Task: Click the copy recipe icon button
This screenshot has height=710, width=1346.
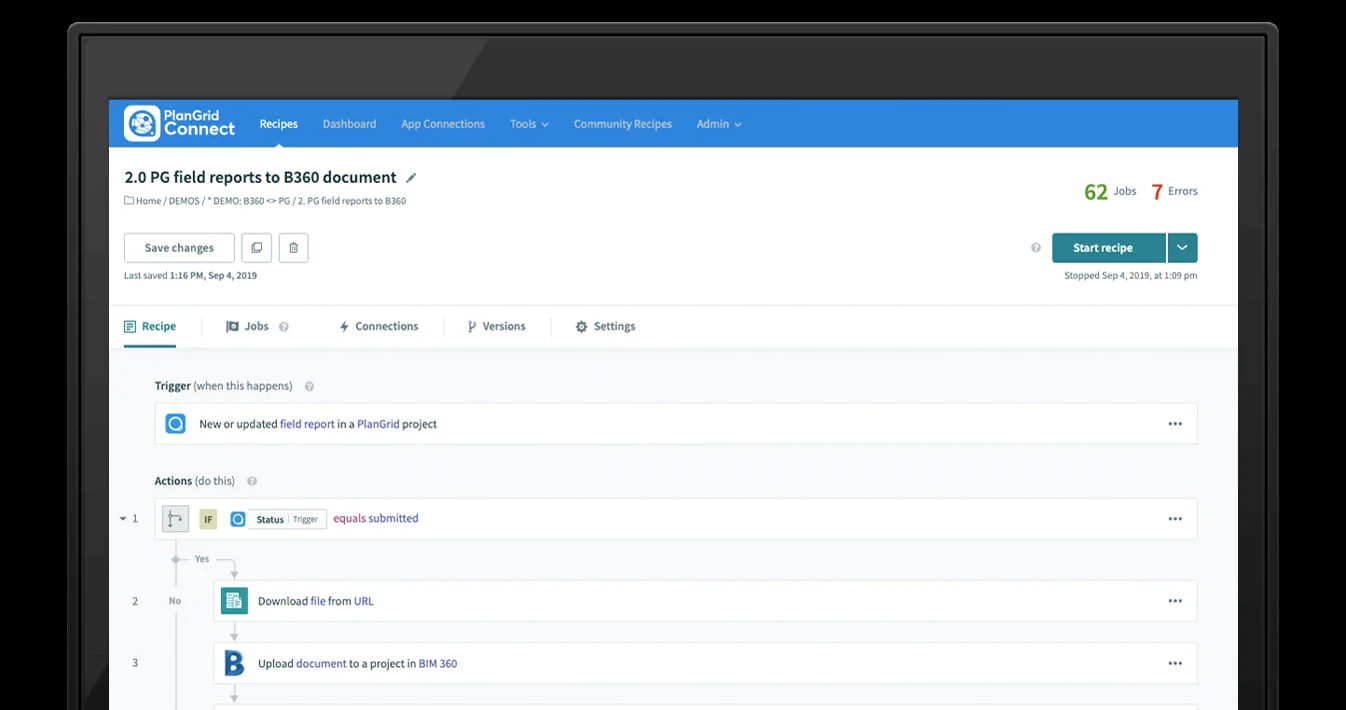Action: coord(256,248)
